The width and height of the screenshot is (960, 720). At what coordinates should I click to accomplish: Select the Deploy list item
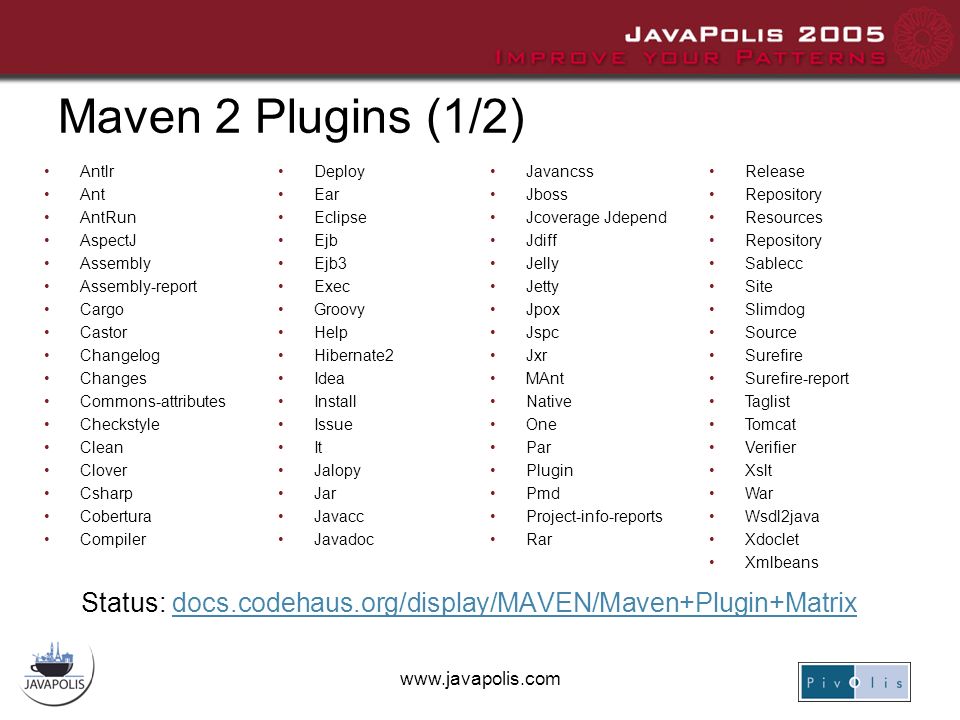[x=339, y=171]
